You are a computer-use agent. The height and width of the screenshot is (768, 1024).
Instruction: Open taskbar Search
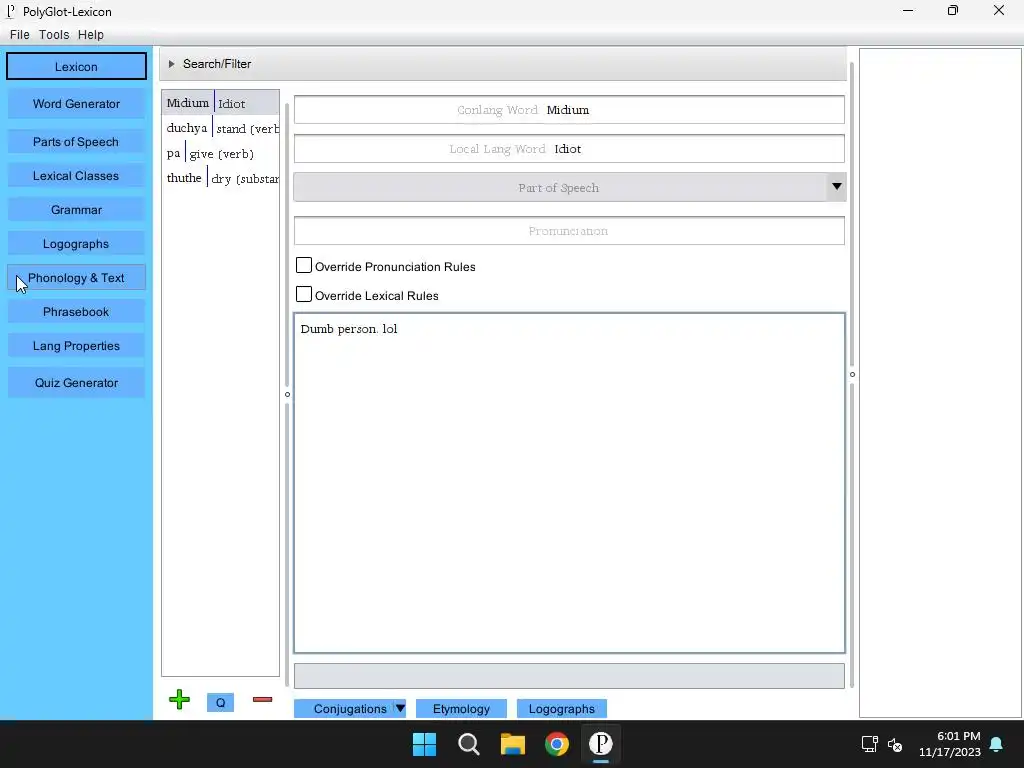click(469, 744)
